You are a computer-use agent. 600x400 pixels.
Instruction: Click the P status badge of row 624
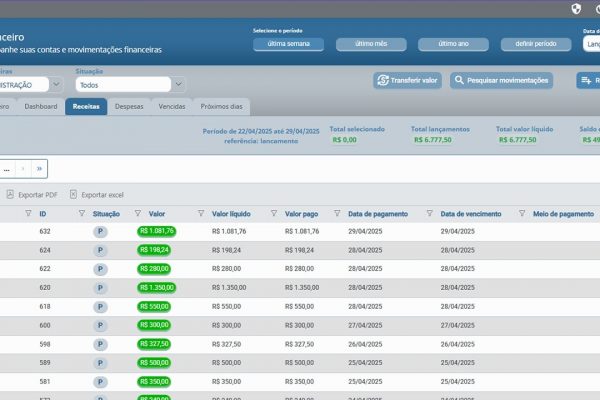click(100, 250)
